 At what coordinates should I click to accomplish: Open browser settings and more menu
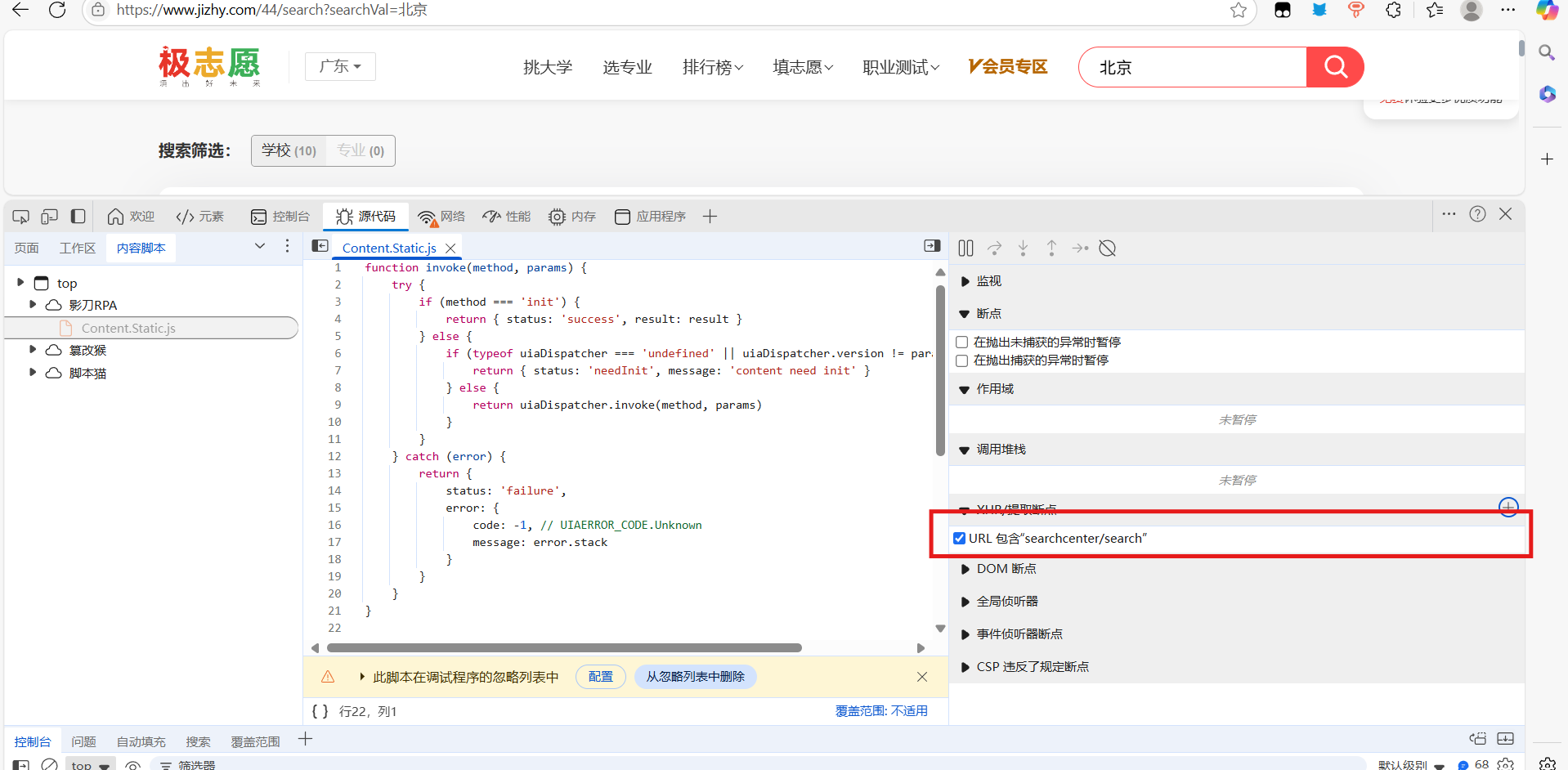pos(1508,10)
